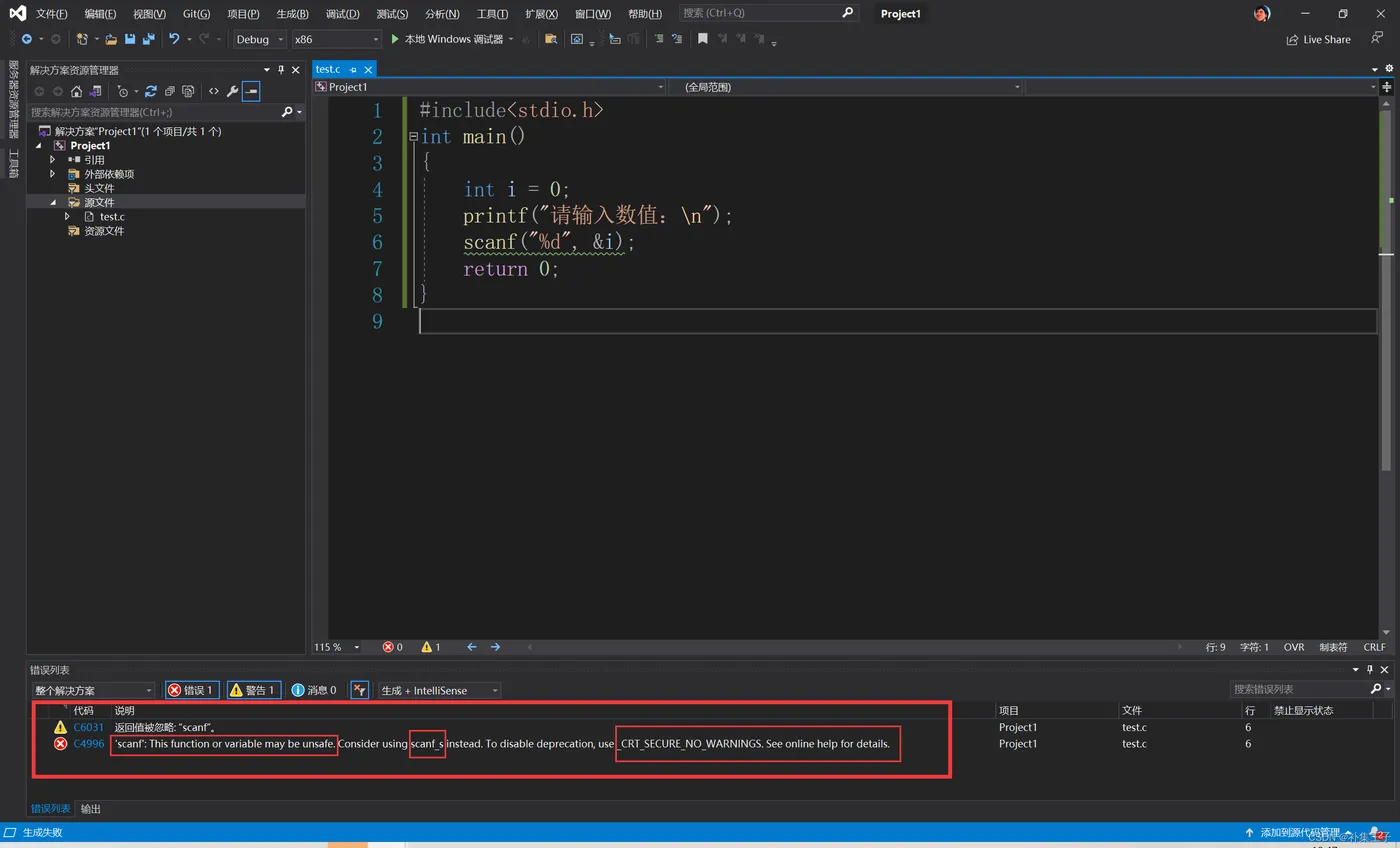
Task: Click the clear filters icon in error list
Action: [x=360, y=690]
